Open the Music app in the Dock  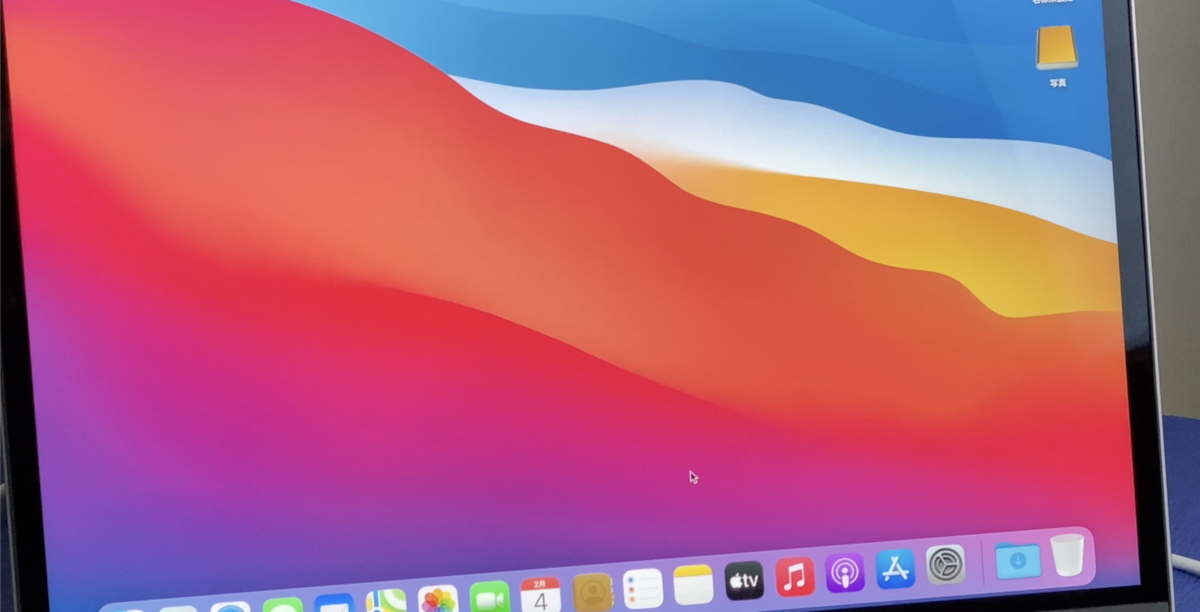795,577
